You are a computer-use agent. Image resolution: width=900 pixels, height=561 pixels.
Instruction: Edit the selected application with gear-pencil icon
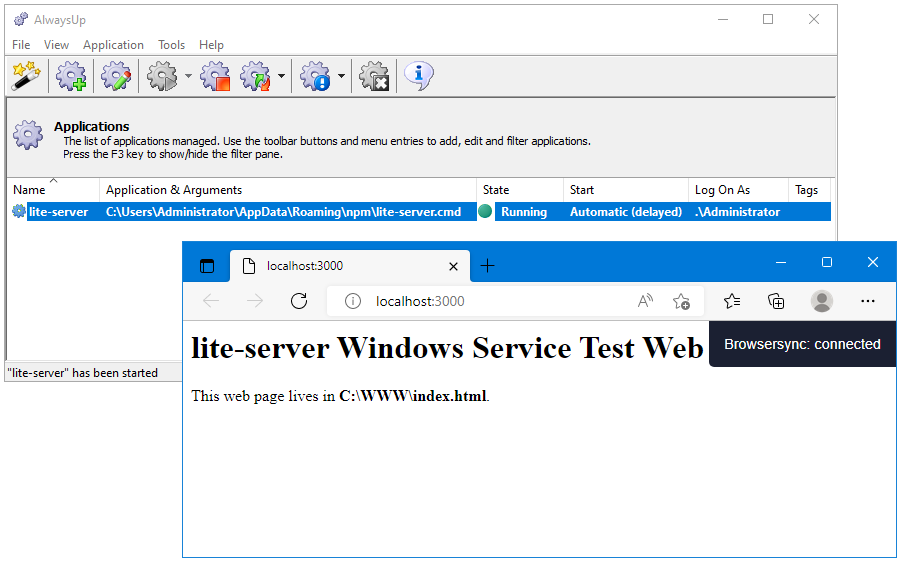coord(116,75)
